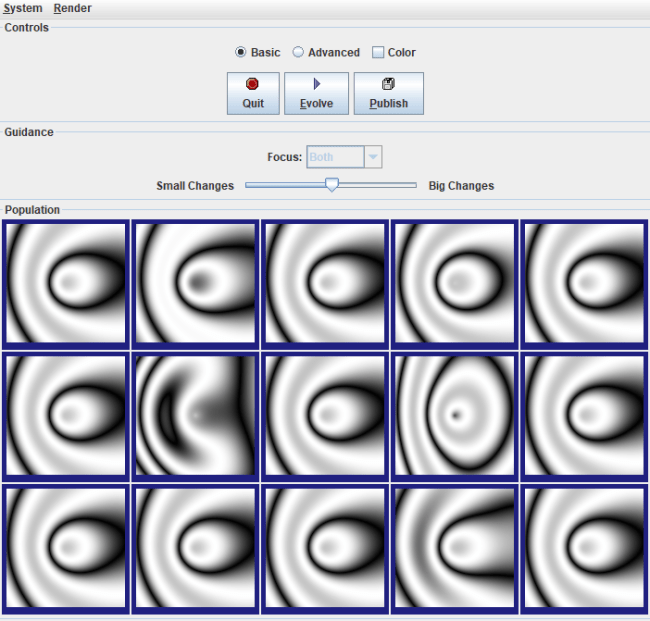Select first thumbnail in top row

(x=66, y=283)
